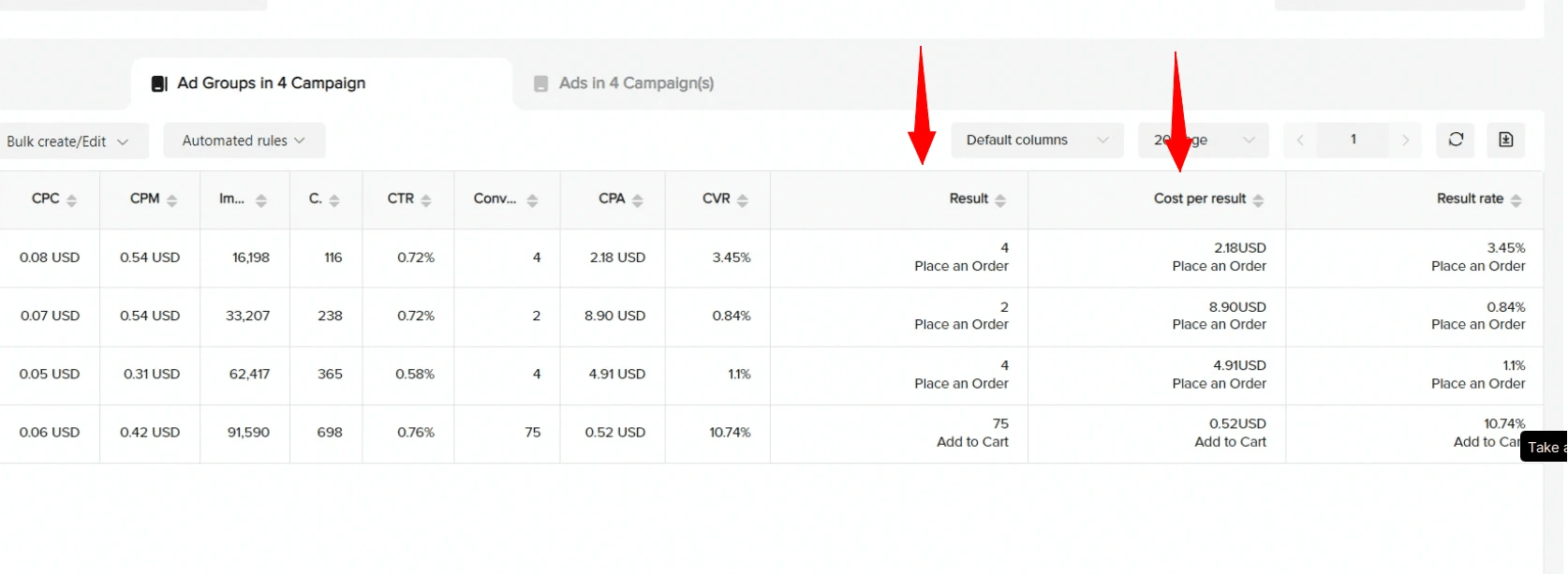1568x575 pixels.
Task: Sort by Conversions column arrows
Action: point(532,199)
